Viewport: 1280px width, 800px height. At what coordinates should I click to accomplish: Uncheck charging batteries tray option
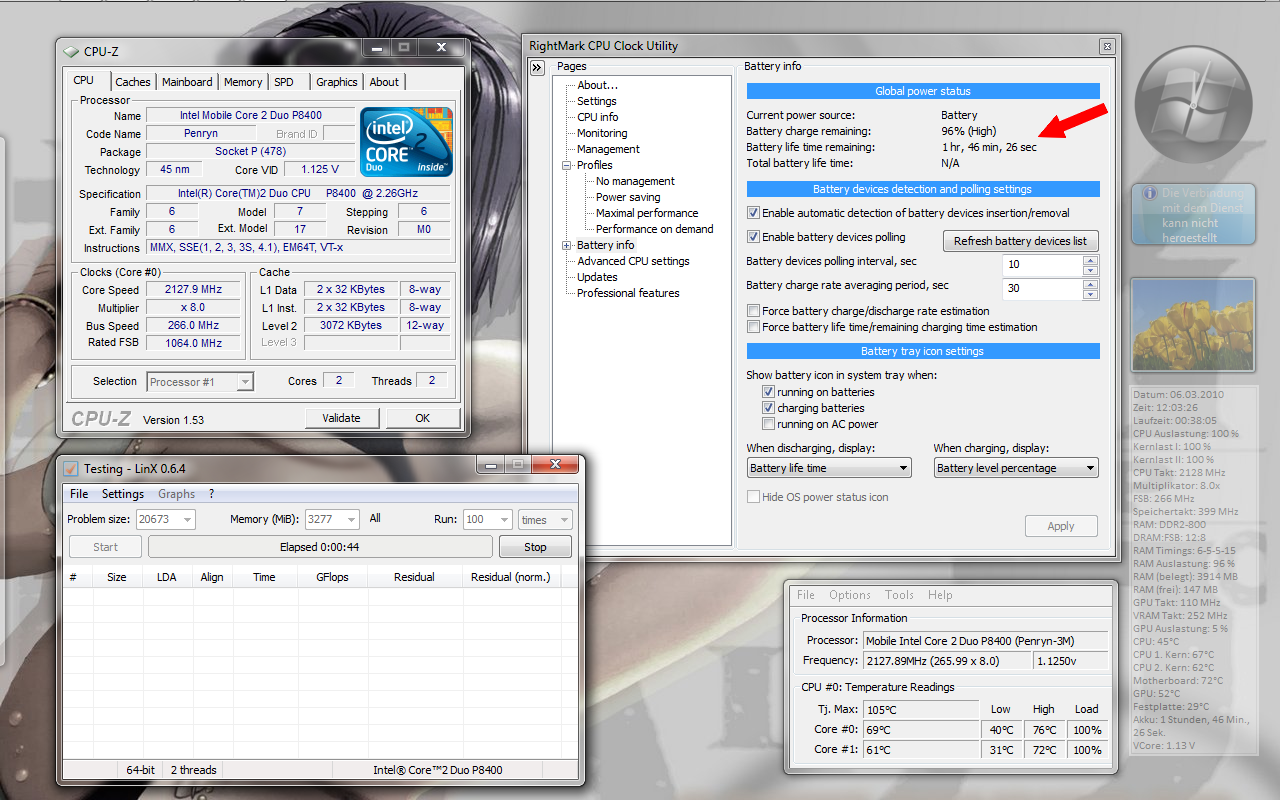[x=768, y=408]
